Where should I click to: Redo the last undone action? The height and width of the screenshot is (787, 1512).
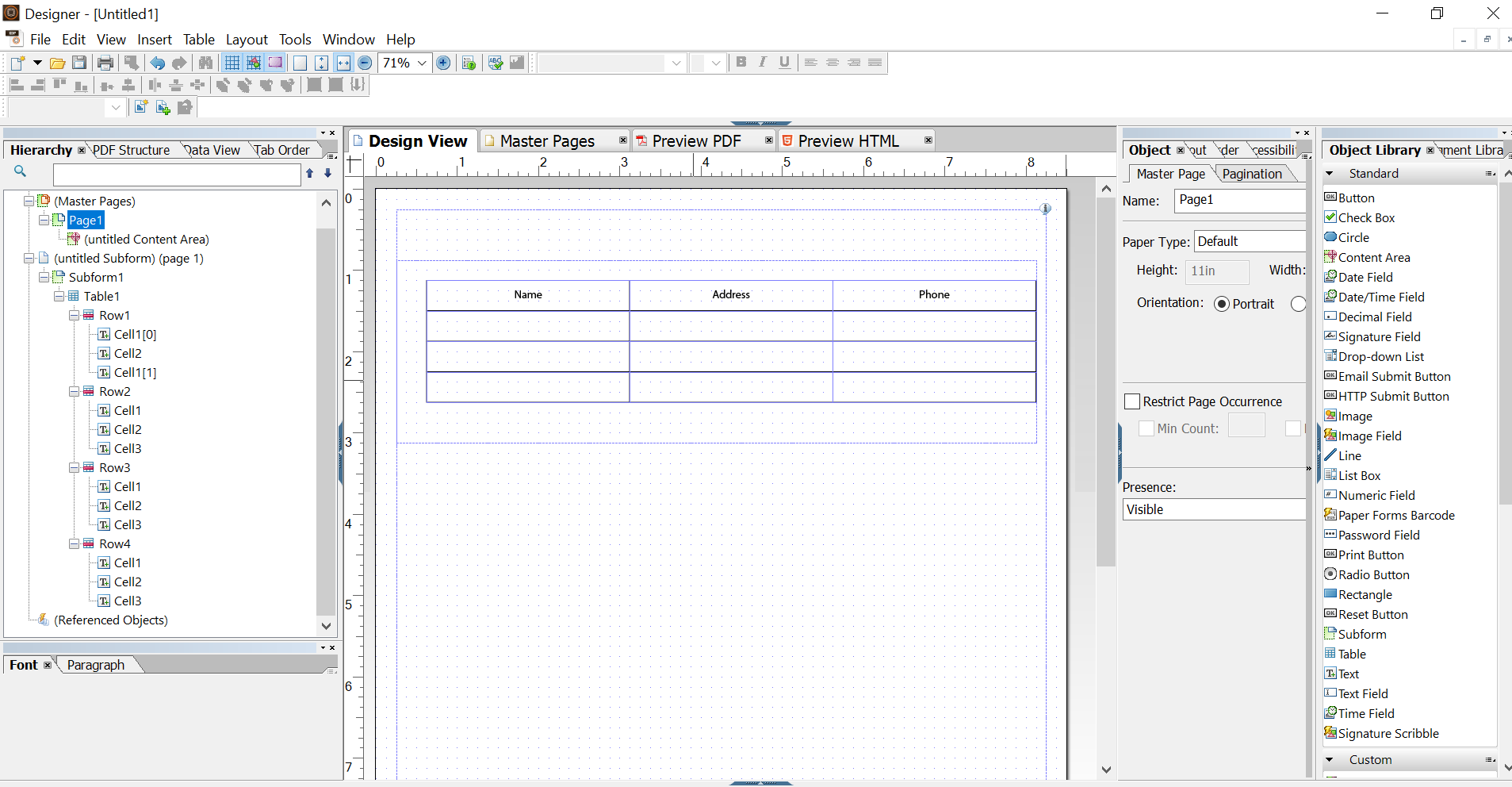tap(180, 63)
